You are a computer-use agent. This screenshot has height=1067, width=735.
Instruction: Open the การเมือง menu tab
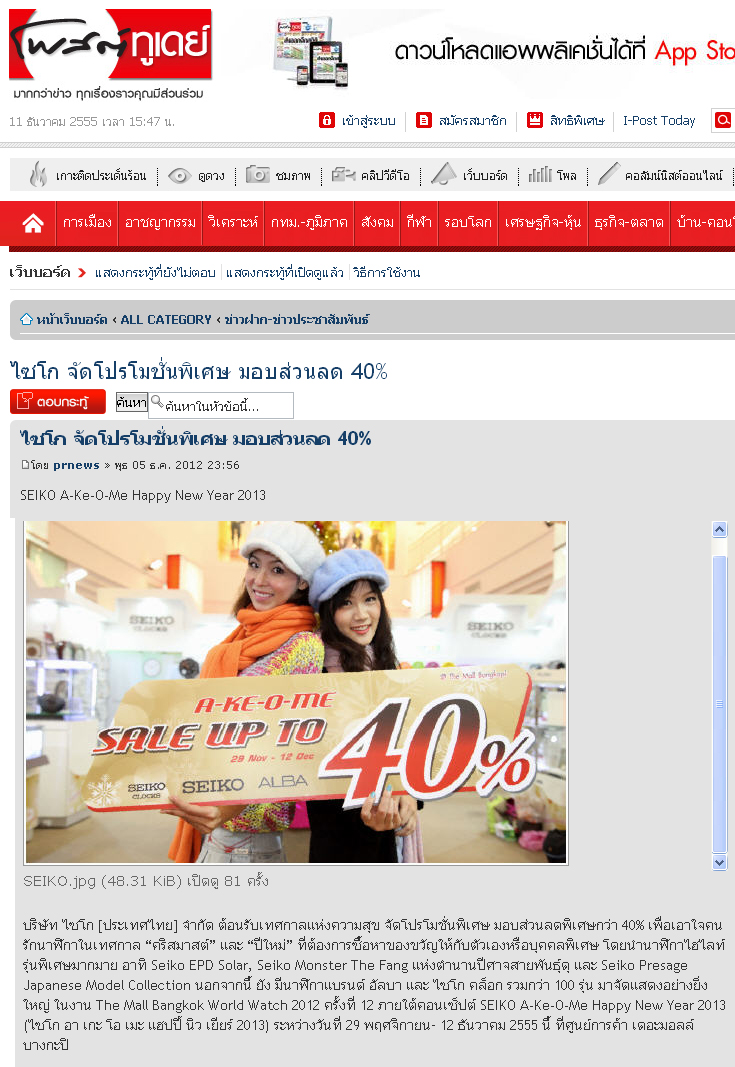tap(87, 223)
